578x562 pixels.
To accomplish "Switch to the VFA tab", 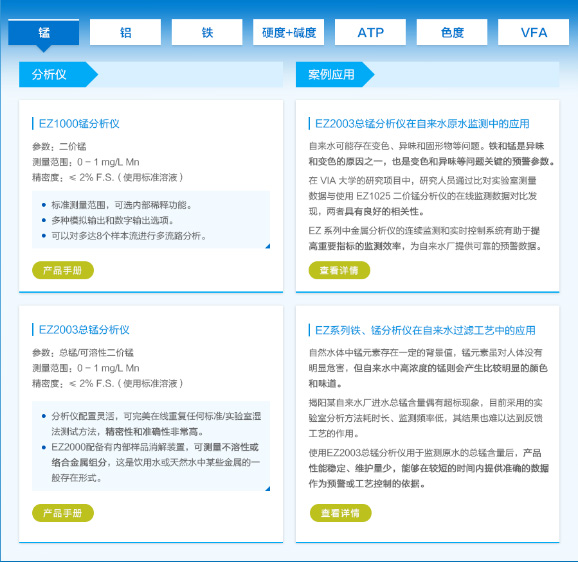I will (533, 32).
